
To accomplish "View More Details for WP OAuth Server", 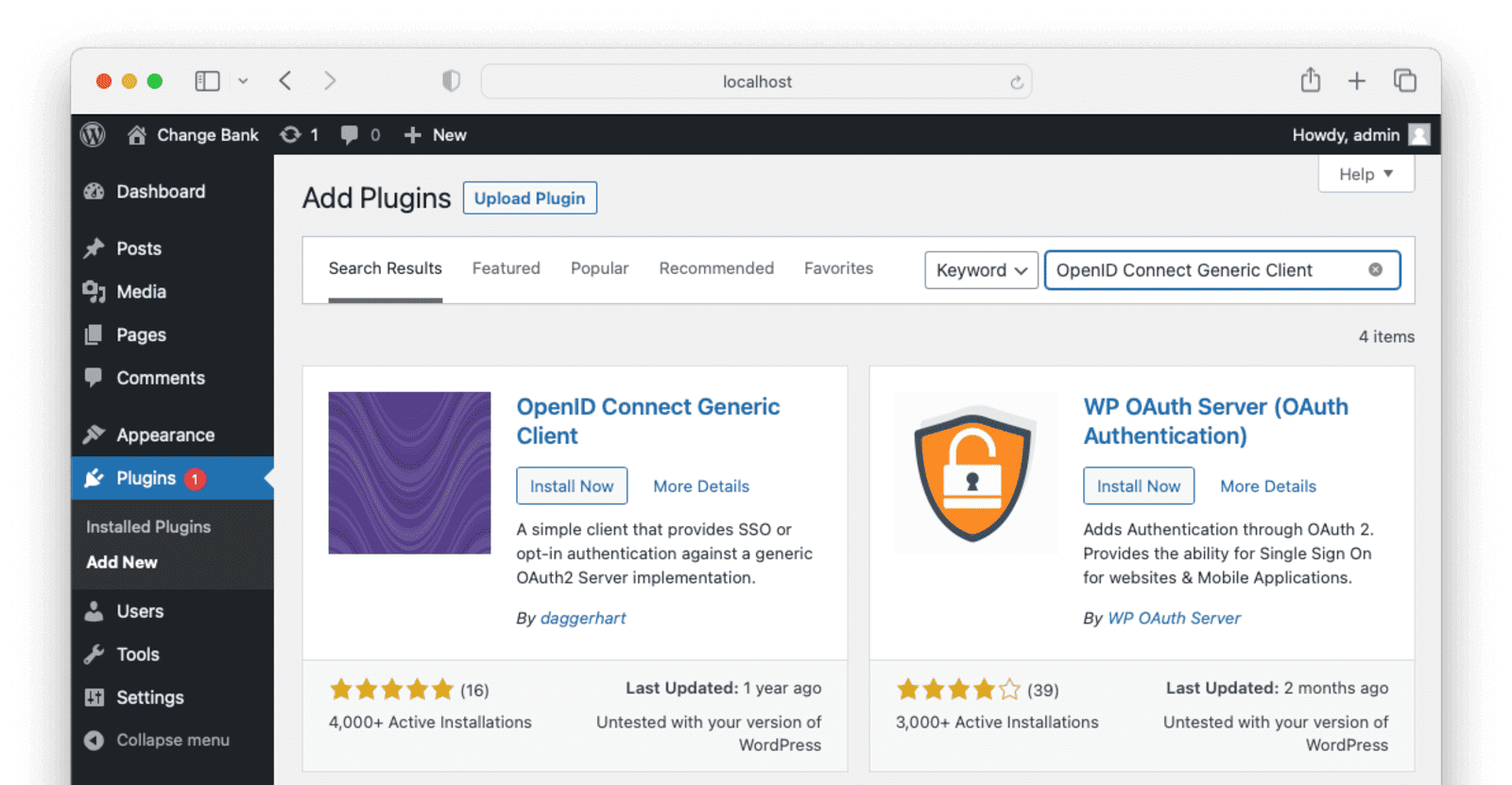I will pos(1268,486).
